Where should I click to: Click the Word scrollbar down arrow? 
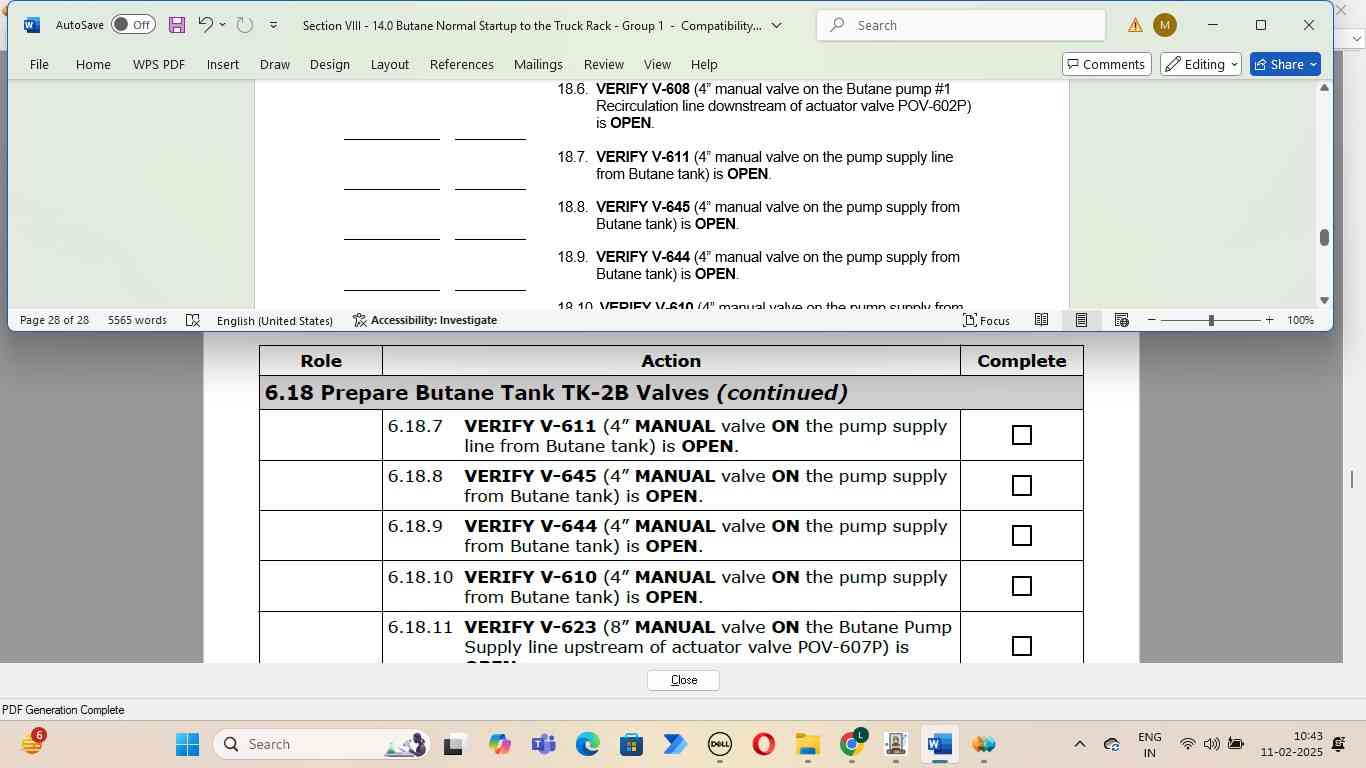coord(1324,300)
